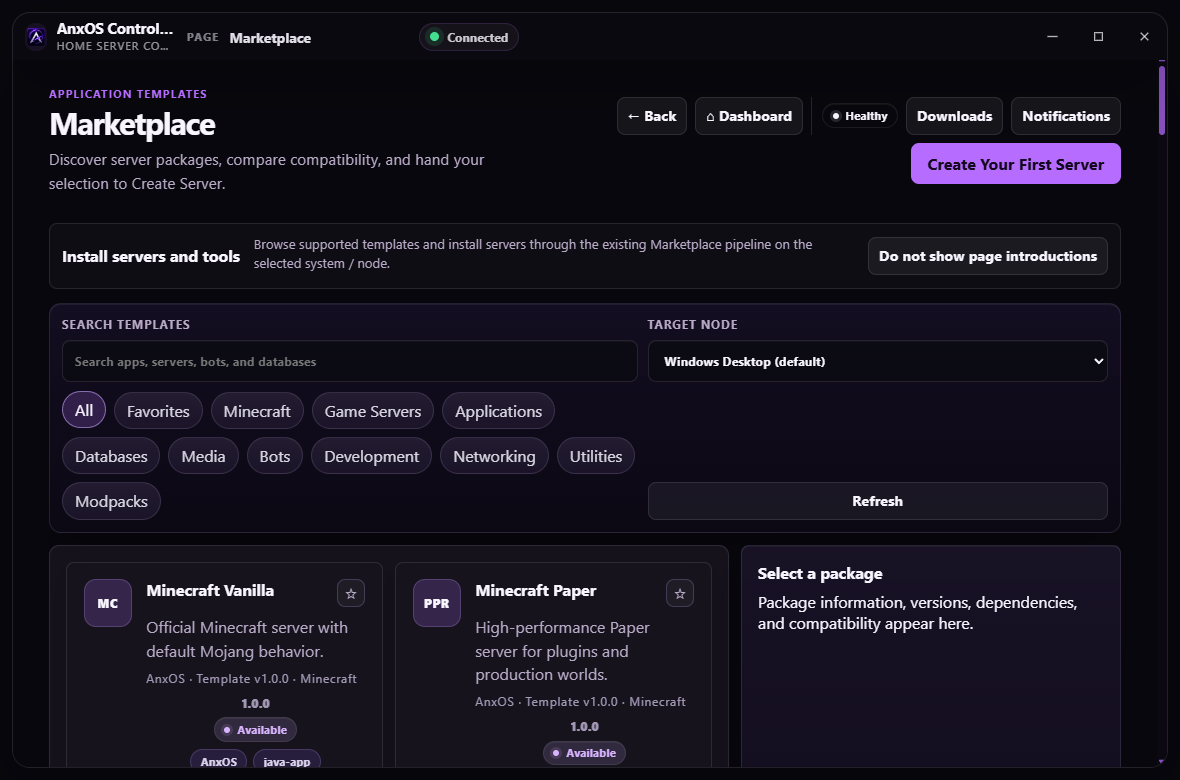The height and width of the screenshot is (780, 1180).
Task: Click the PPR badge on Minecraft Paper card
Action: (x=436, y=603)
